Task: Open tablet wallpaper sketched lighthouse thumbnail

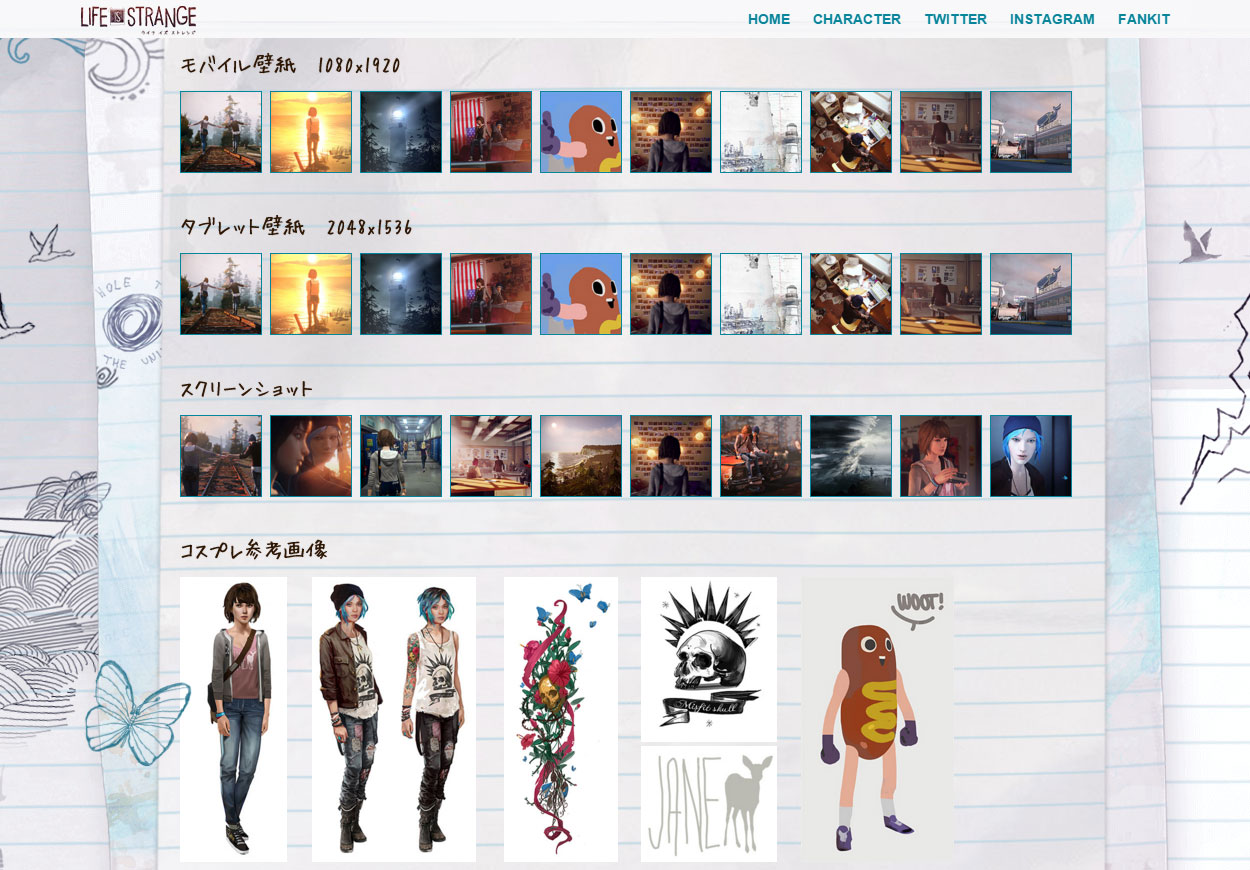Action: (761, 294)
